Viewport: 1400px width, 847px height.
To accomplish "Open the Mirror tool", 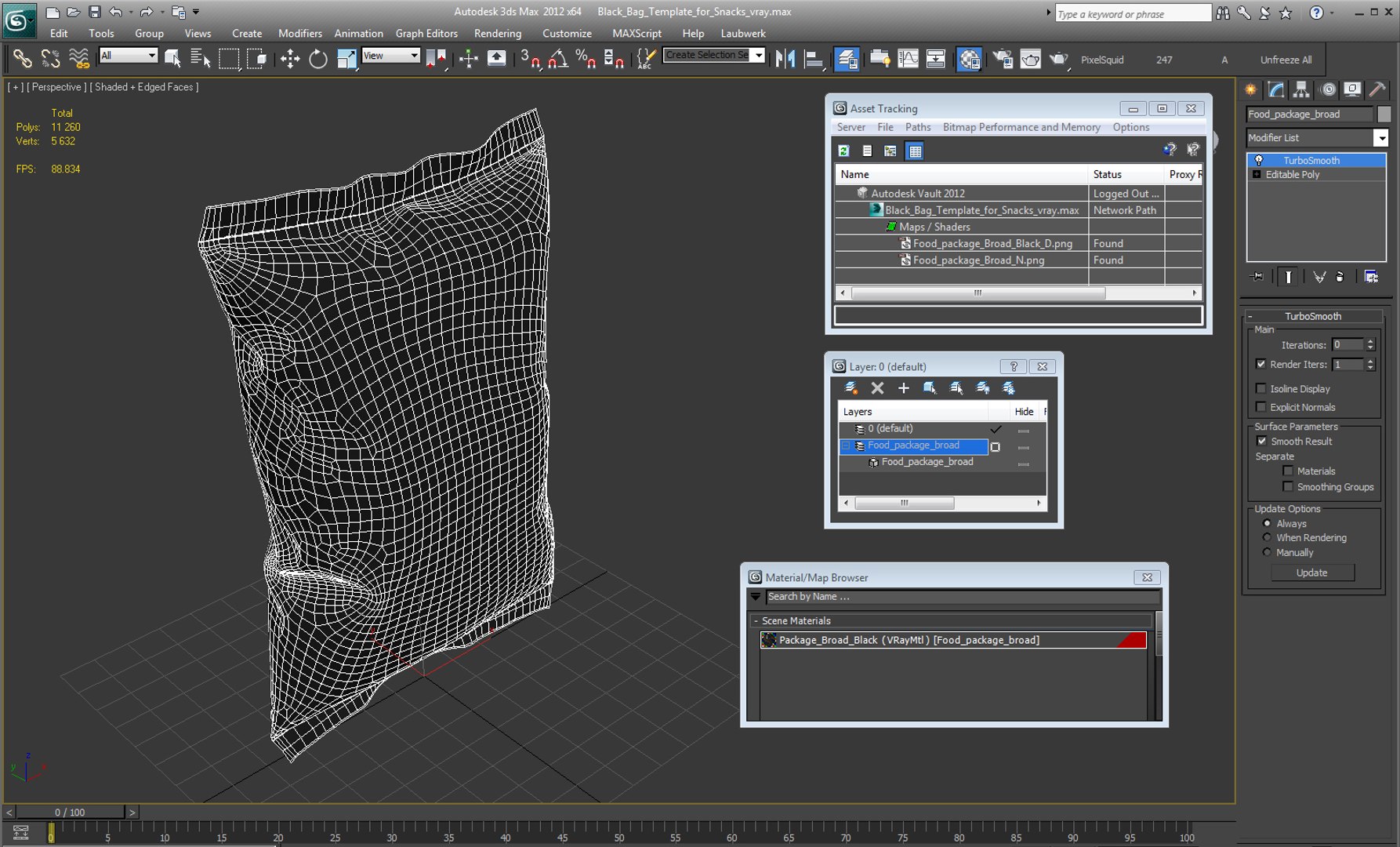I will [x=785, y=60].
